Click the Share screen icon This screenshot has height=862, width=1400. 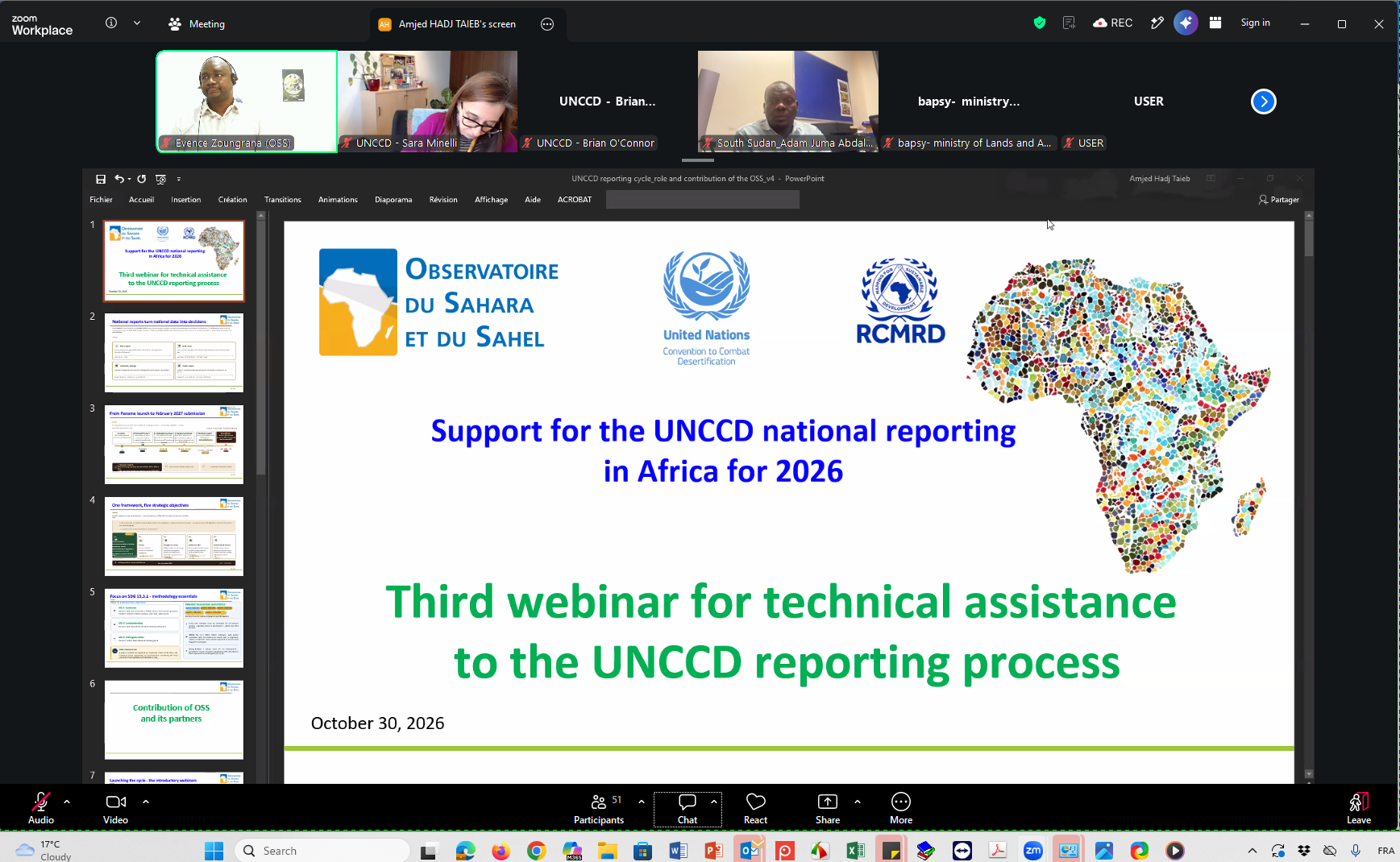828,802
